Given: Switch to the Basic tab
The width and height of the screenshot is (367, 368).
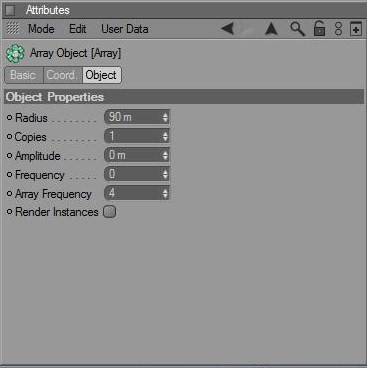Looking at the screenshot, I should [23, 75].
